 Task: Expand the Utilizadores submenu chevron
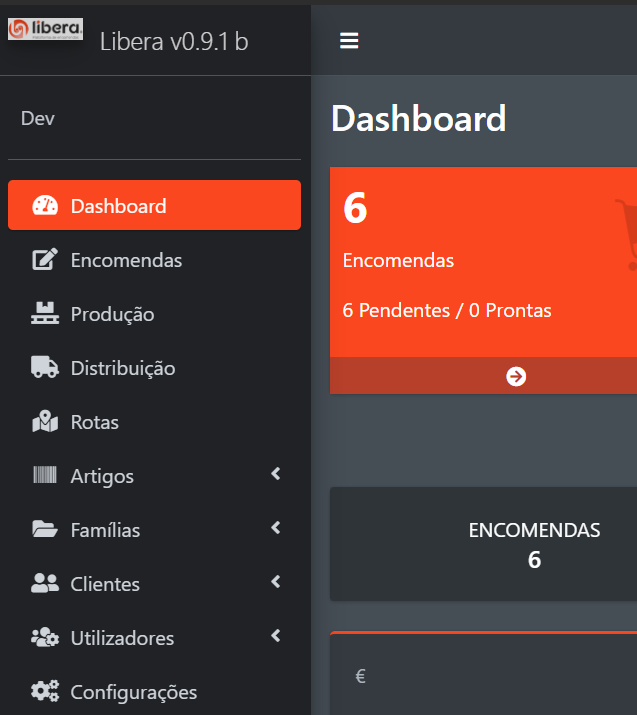pyautogui.click(x=276, y=637)
